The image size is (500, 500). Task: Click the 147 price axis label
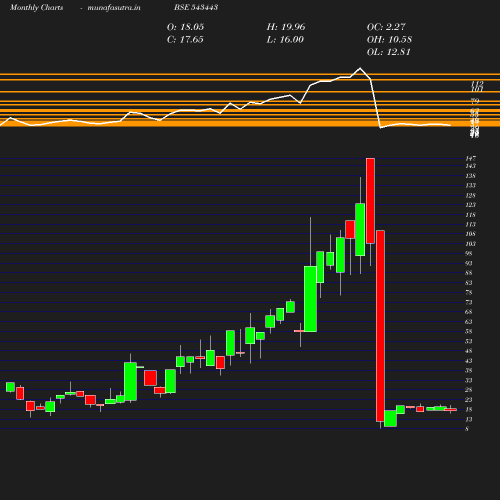(x=471, y=158)
